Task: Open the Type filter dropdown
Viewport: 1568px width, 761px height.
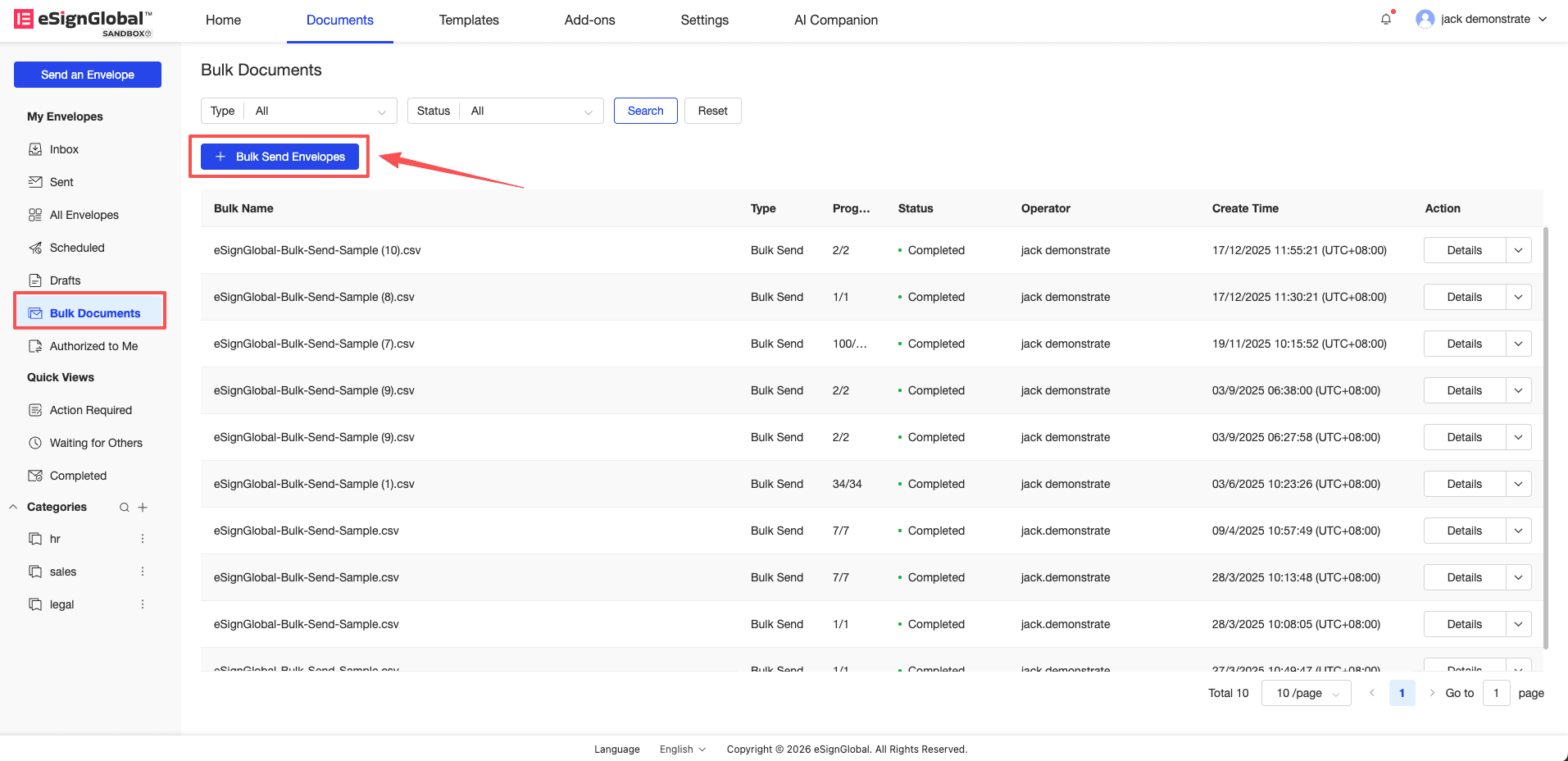Action: (x=318, y=111)
